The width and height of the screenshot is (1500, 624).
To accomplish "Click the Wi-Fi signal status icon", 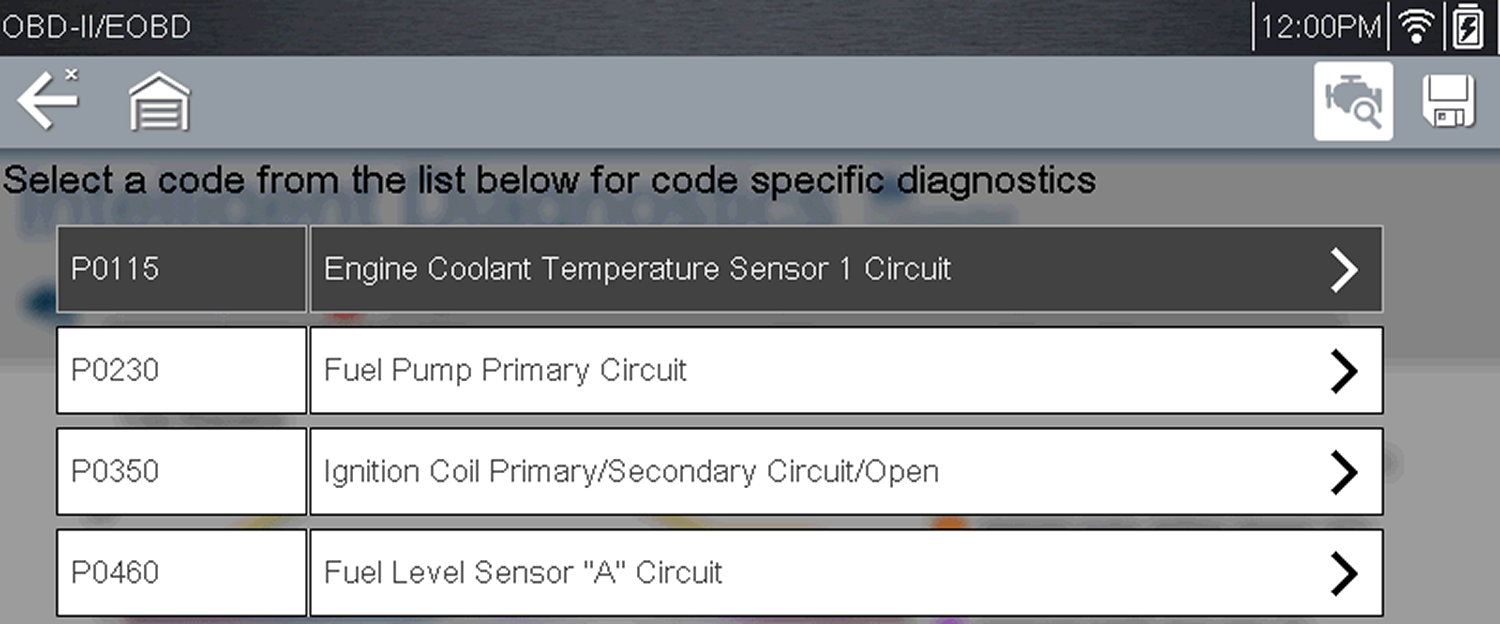I will [x=1418, y=26].
